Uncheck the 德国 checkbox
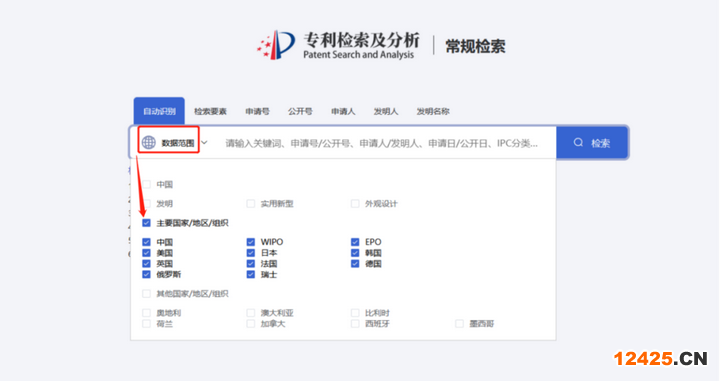 coord(355,263)
